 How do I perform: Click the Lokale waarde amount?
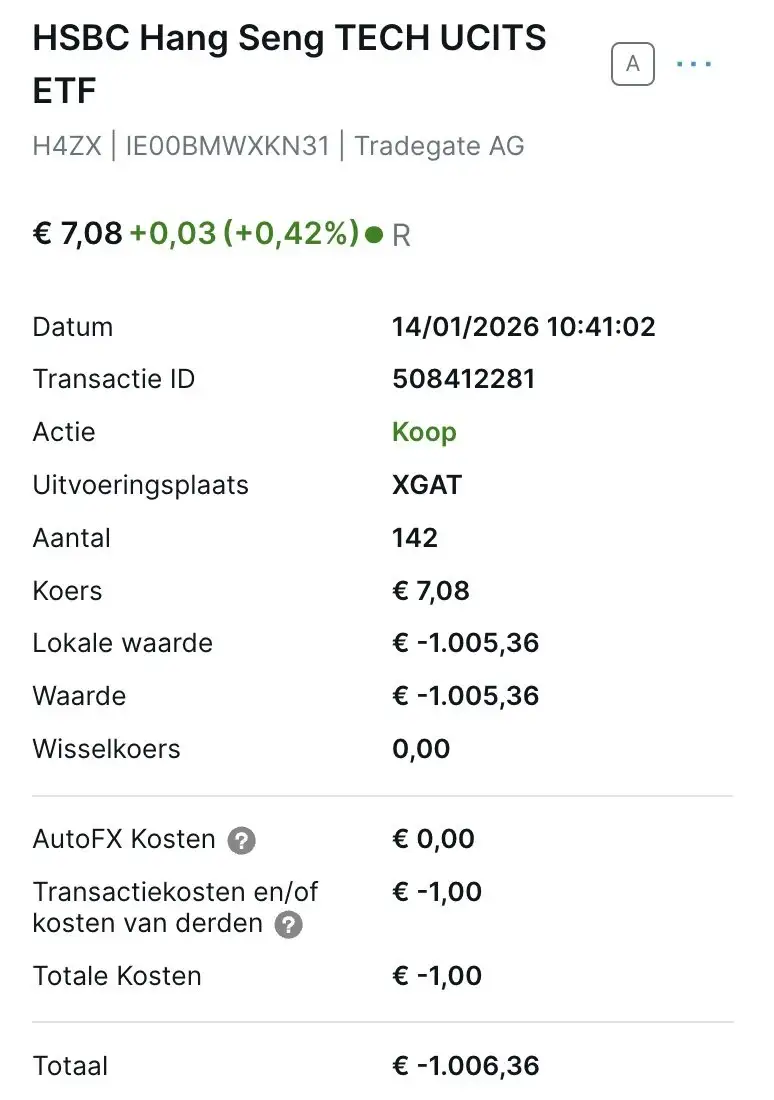466,643
